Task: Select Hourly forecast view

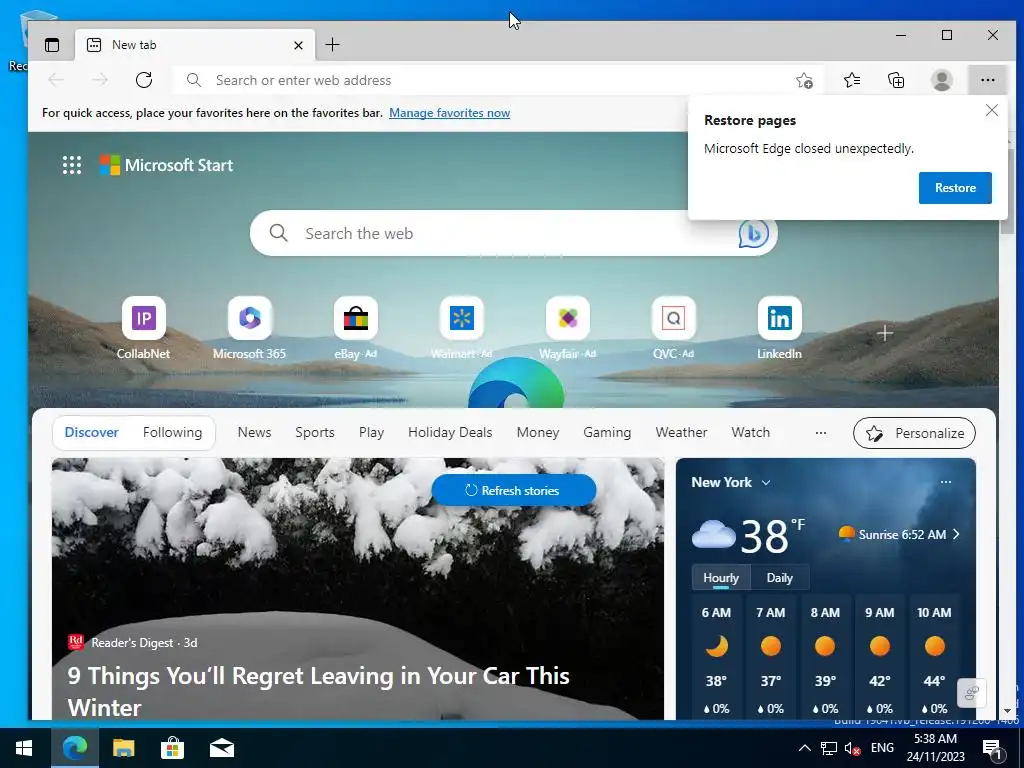Action: pyautogui.click(x=721, y=578)
